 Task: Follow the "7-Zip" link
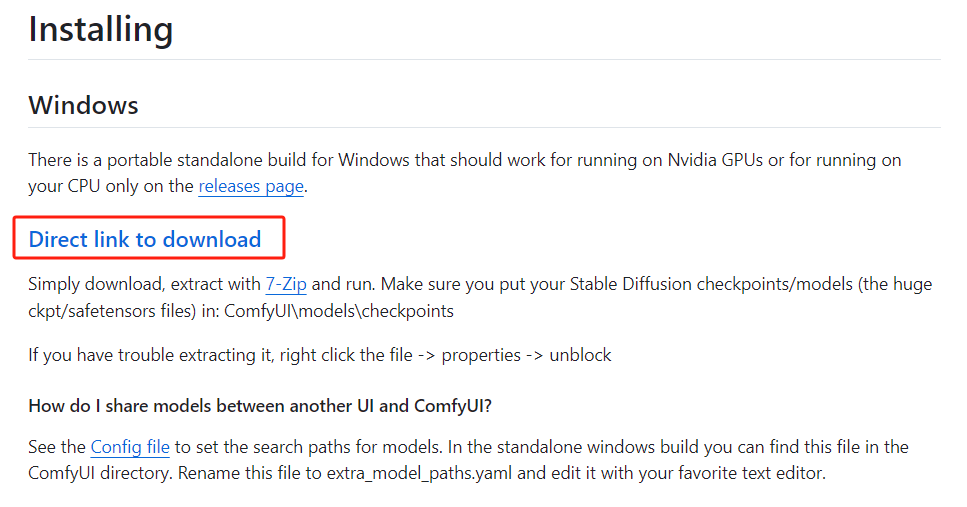[286, 284]
